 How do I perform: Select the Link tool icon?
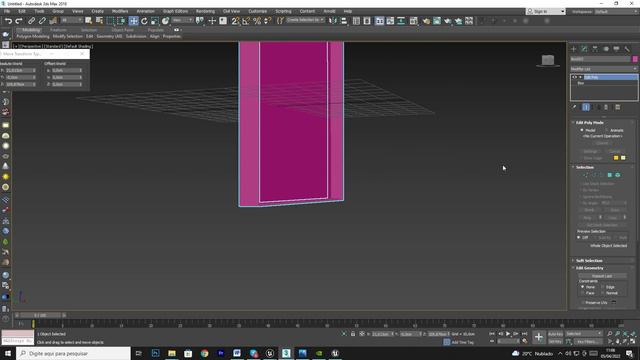point(31,21)
